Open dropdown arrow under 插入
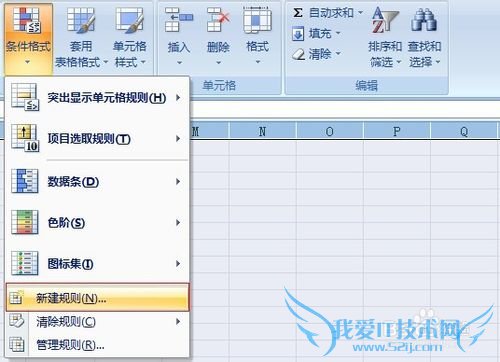Image resolution: width=500 pixels, height=362 pixels. [179, 62]
